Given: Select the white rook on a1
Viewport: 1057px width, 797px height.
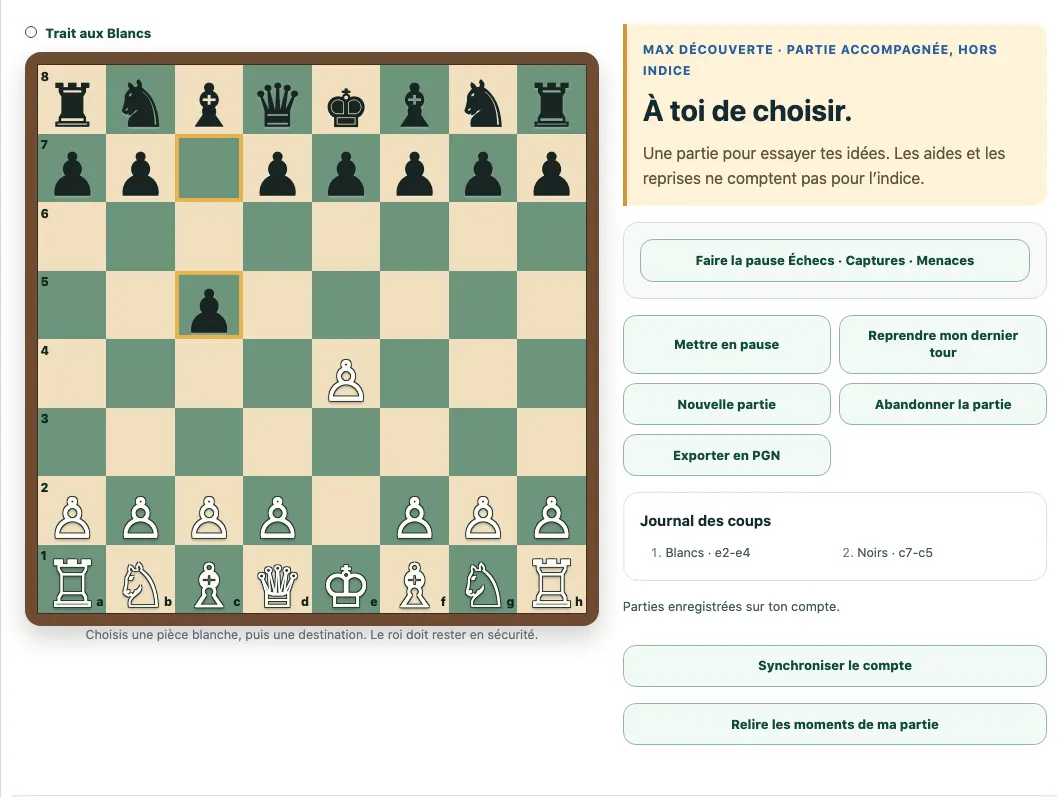Looking at the screenshot, I should 72,579.
